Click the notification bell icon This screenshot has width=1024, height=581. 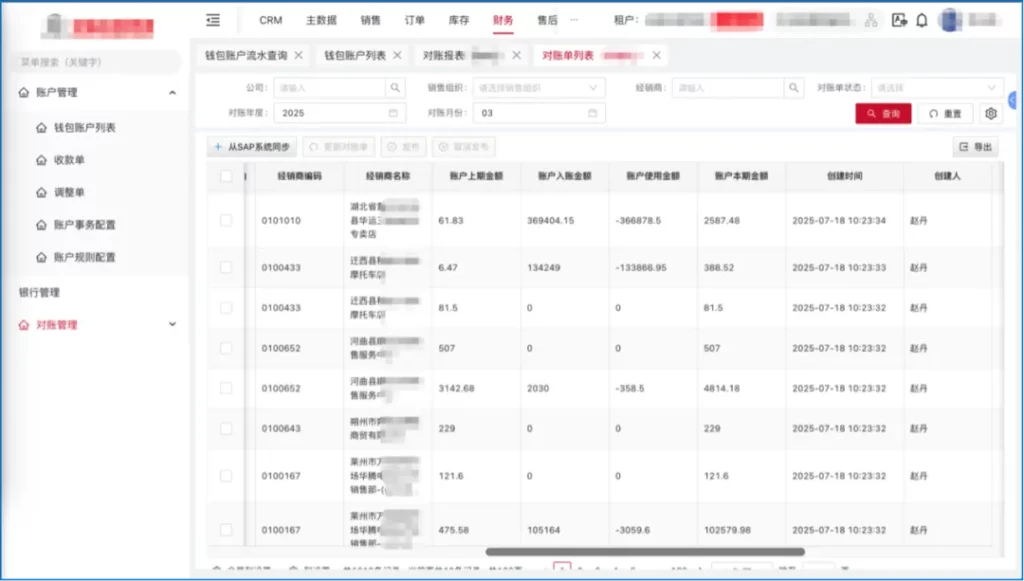point(921,20)
